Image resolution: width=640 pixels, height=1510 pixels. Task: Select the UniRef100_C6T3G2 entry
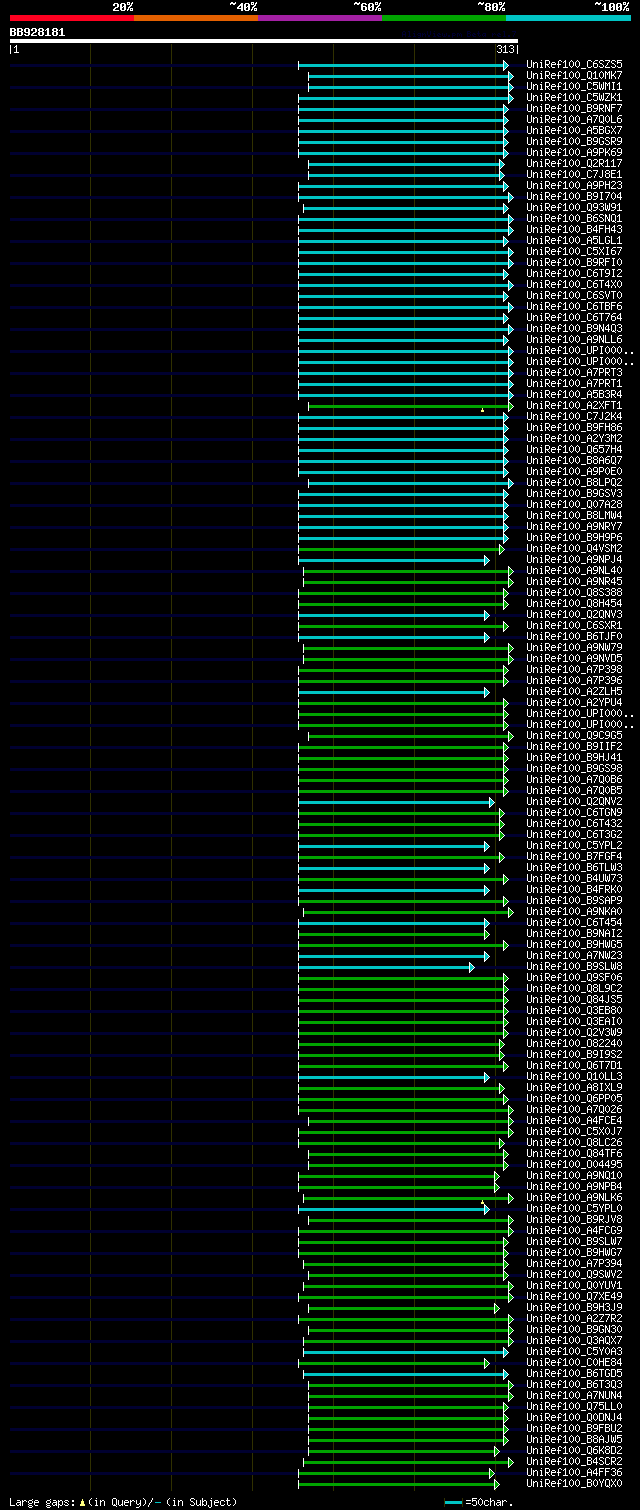point(574,834)
